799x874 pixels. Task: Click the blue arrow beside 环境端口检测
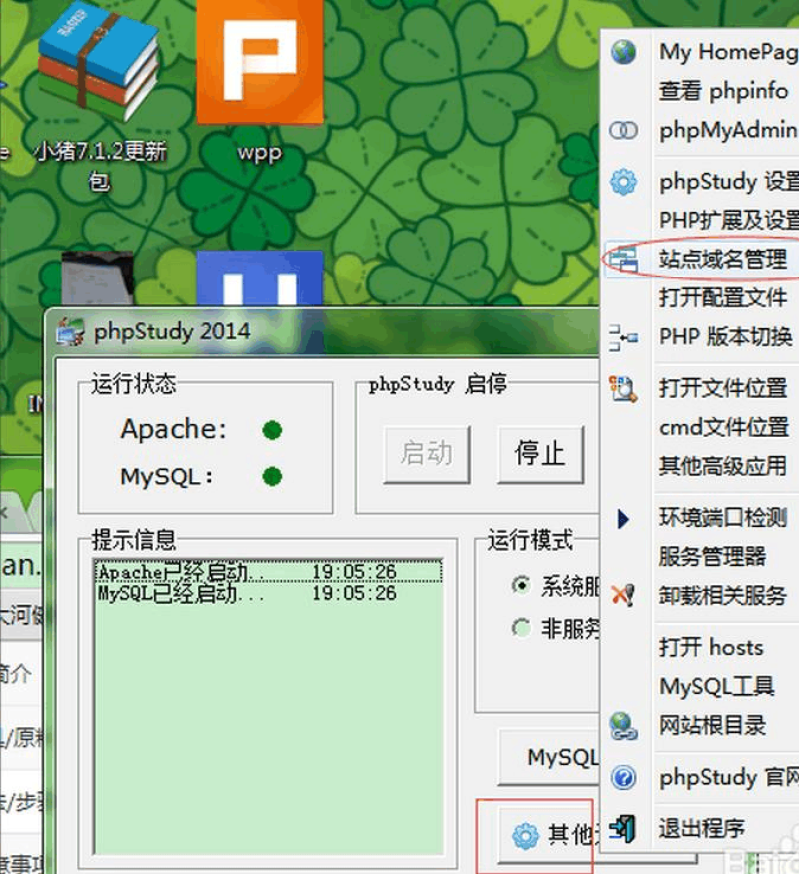point(623,519)
